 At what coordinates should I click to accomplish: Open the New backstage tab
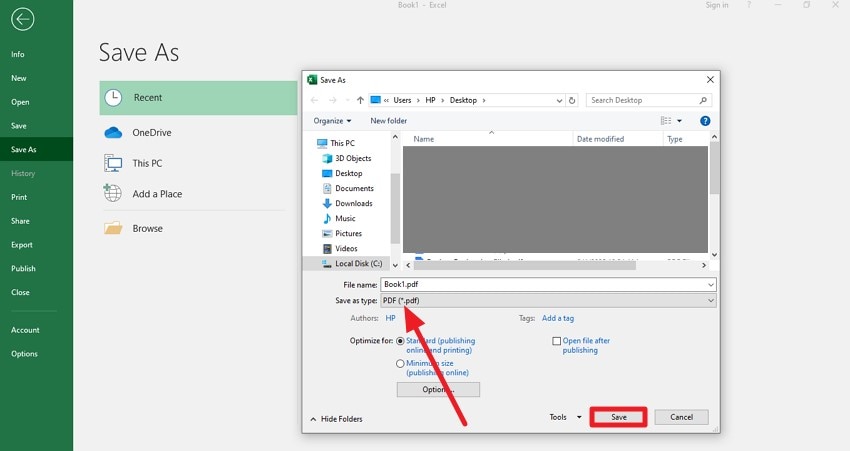coord(18,78)
